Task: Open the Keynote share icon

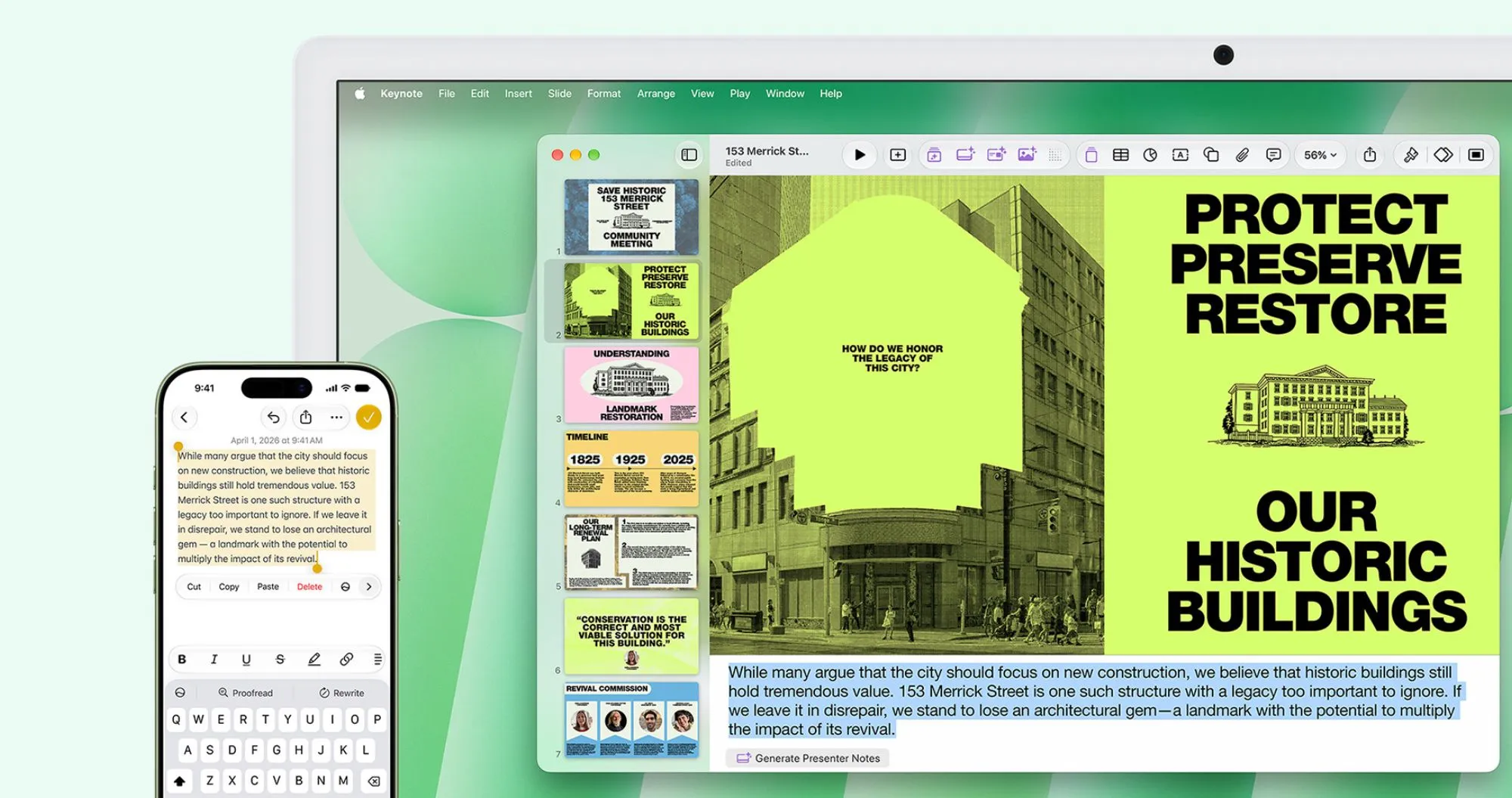Action: pyautogui.click(x=1370, y=155)
